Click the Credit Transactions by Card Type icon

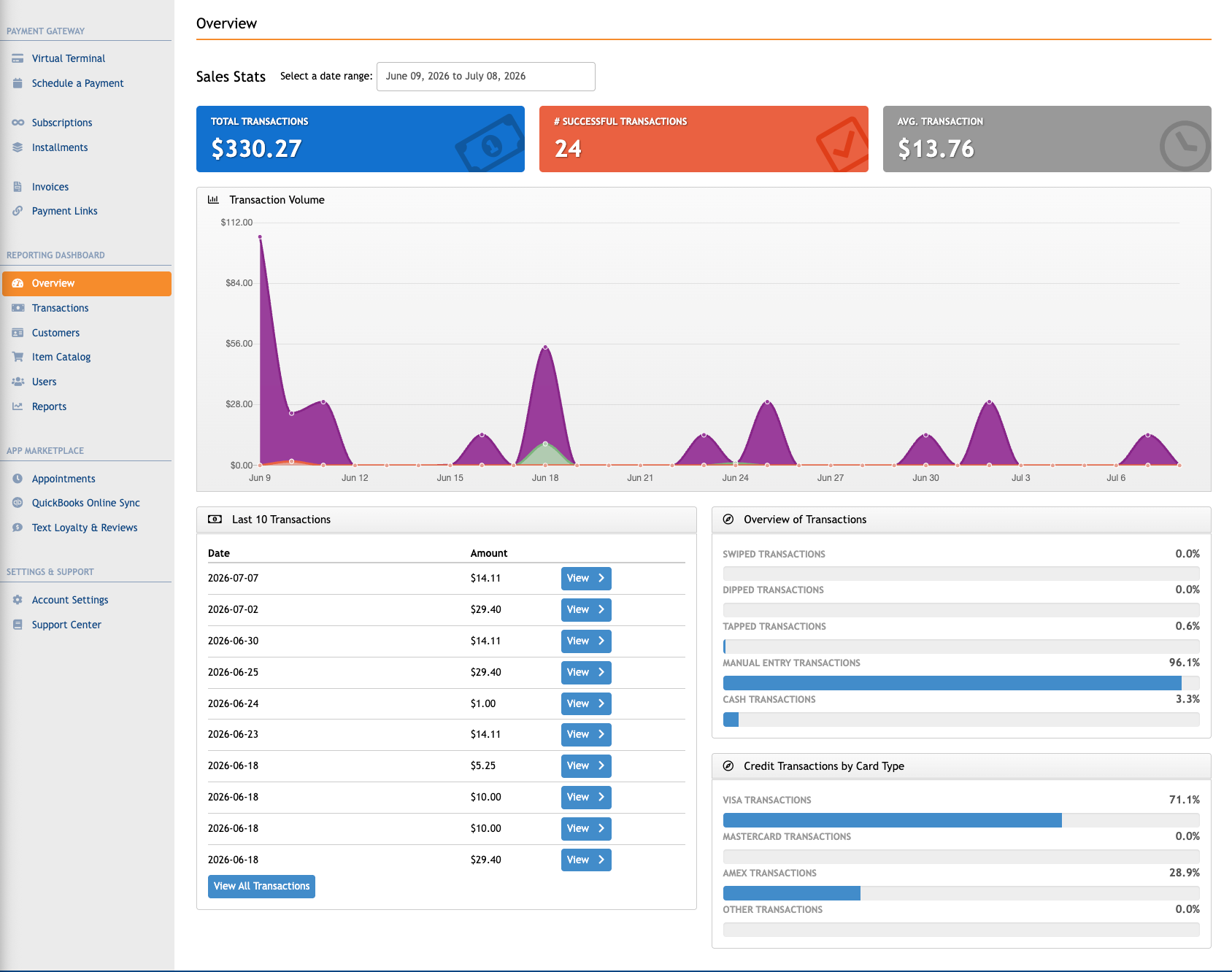click(x=728, y=766)
